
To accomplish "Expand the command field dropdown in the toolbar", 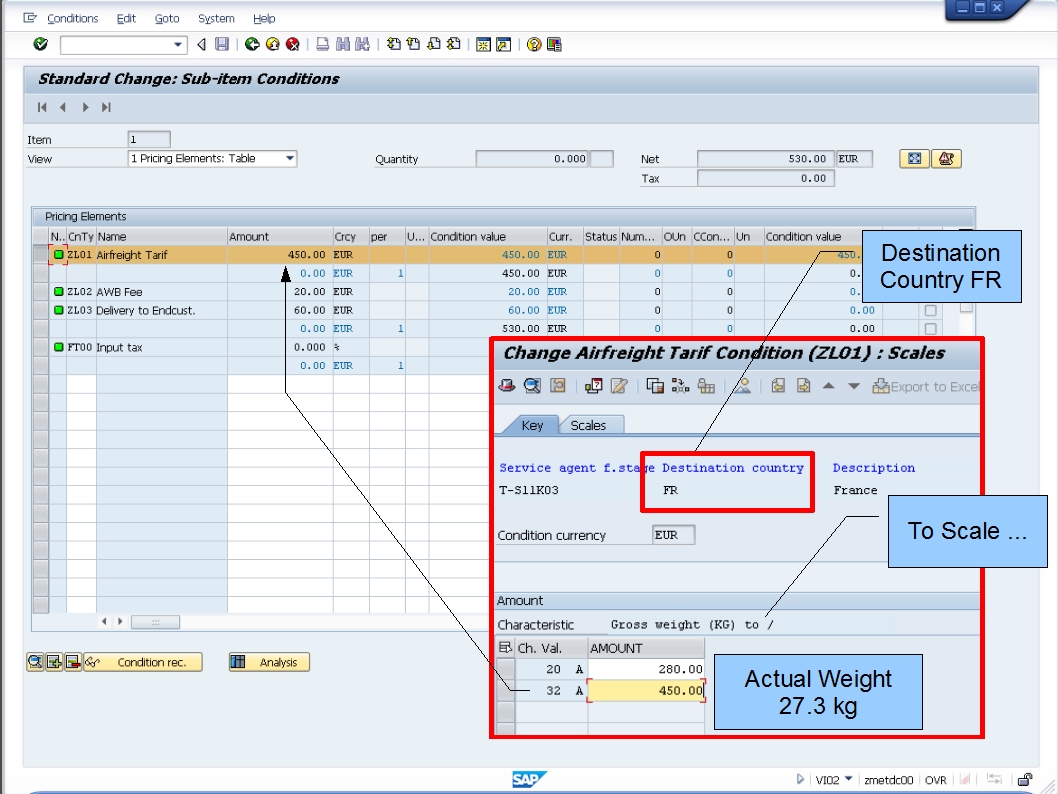I will (180, 44).
